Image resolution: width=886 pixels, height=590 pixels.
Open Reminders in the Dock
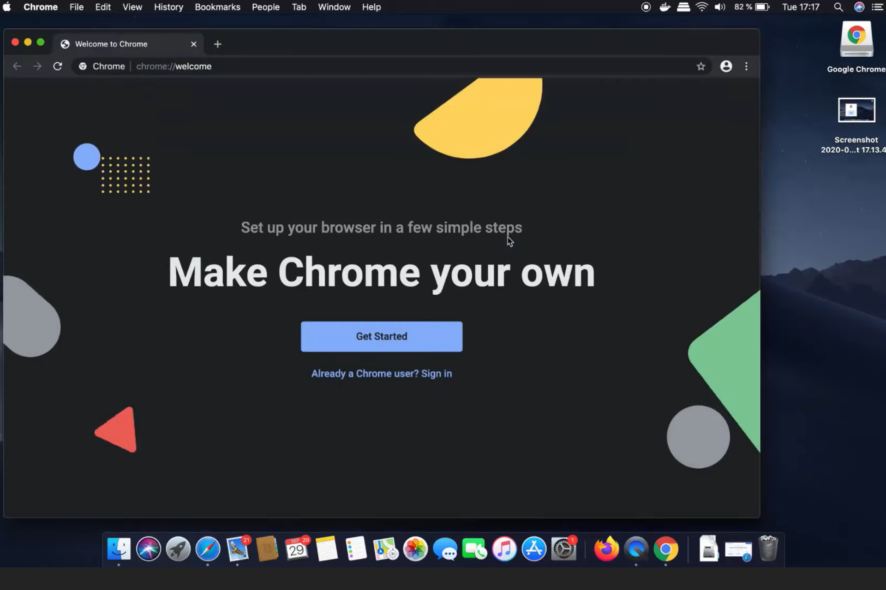pos(356,549)
